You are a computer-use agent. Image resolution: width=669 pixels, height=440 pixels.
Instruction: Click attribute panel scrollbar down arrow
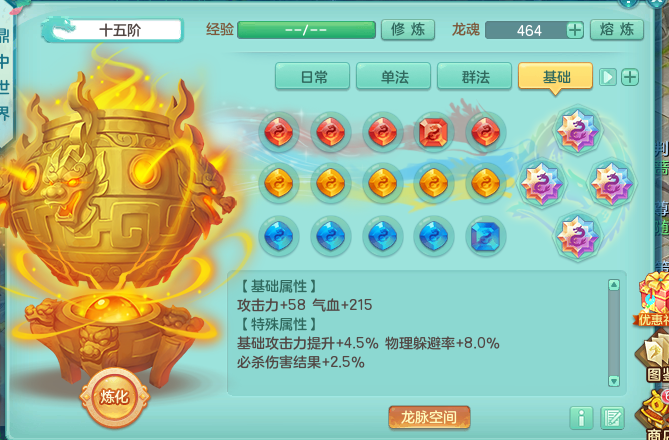614,381
